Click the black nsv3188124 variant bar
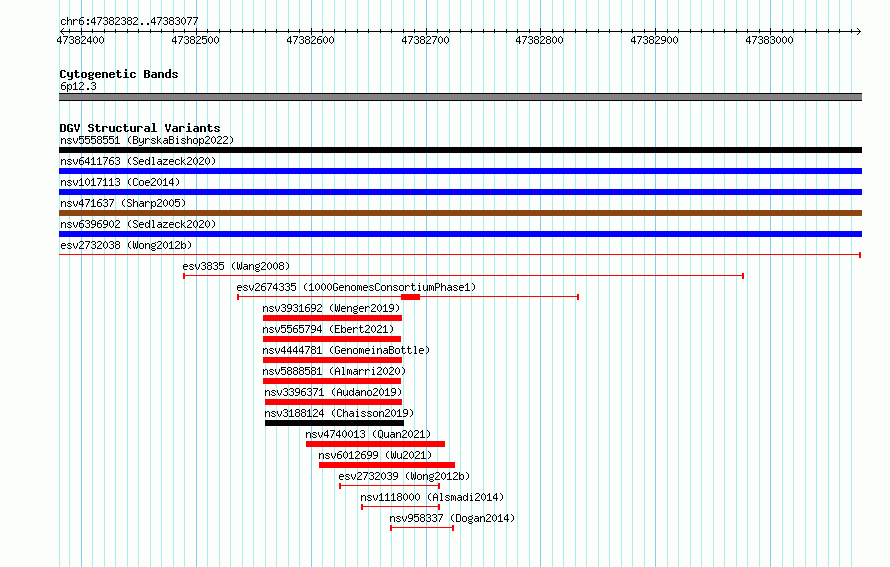 click(334, 423)
